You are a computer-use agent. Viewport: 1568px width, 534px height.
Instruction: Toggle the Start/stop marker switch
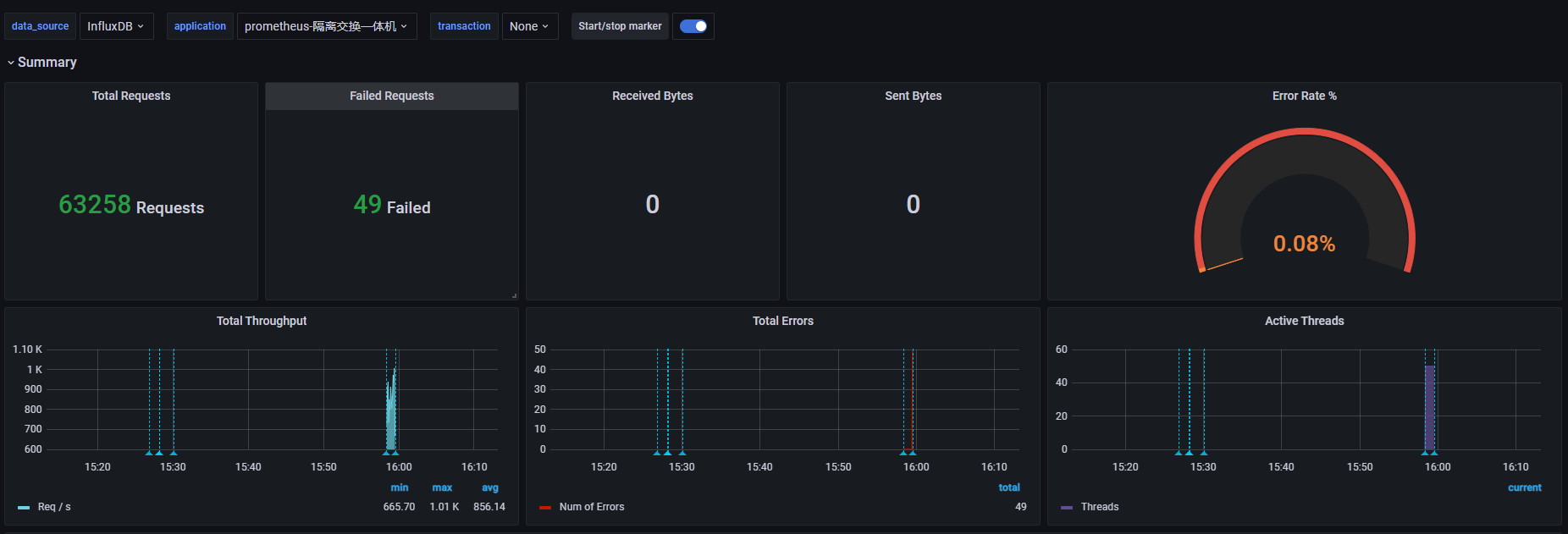tap(693, 26)
